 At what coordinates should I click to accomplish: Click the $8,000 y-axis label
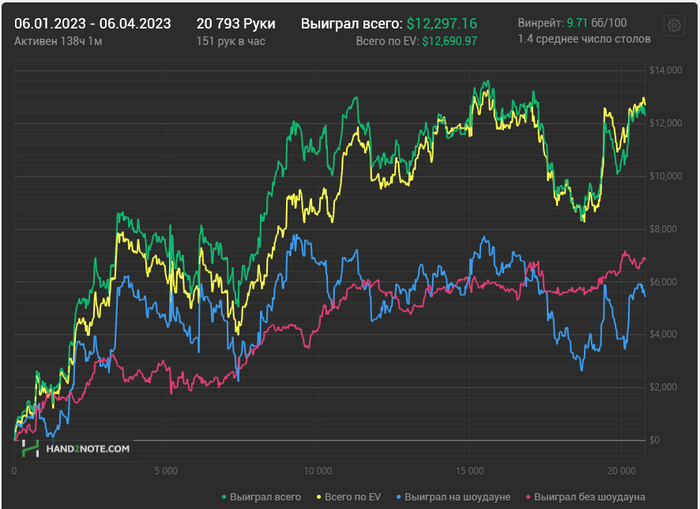666,229
